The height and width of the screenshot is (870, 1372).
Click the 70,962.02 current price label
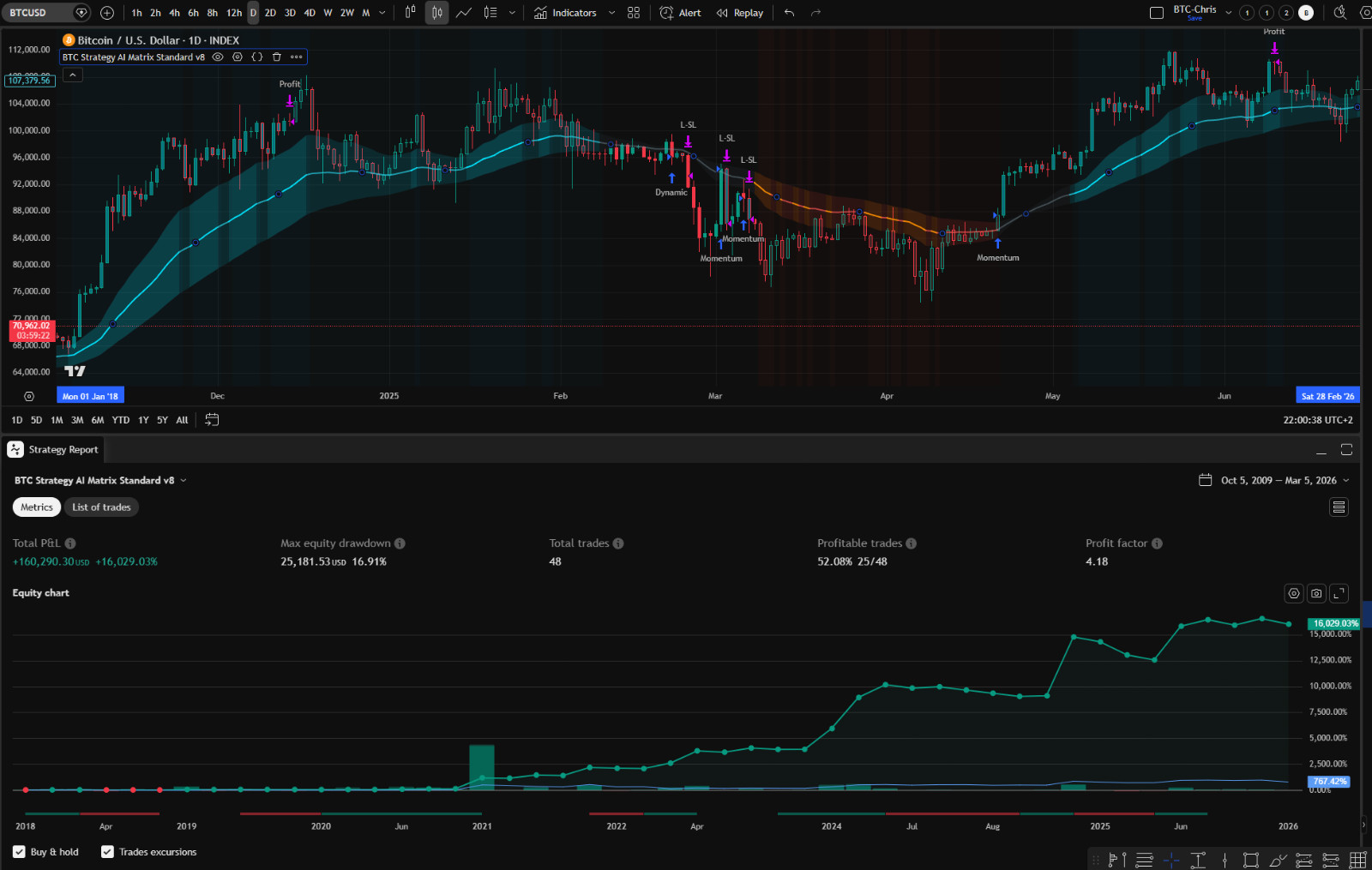point(32,330)
